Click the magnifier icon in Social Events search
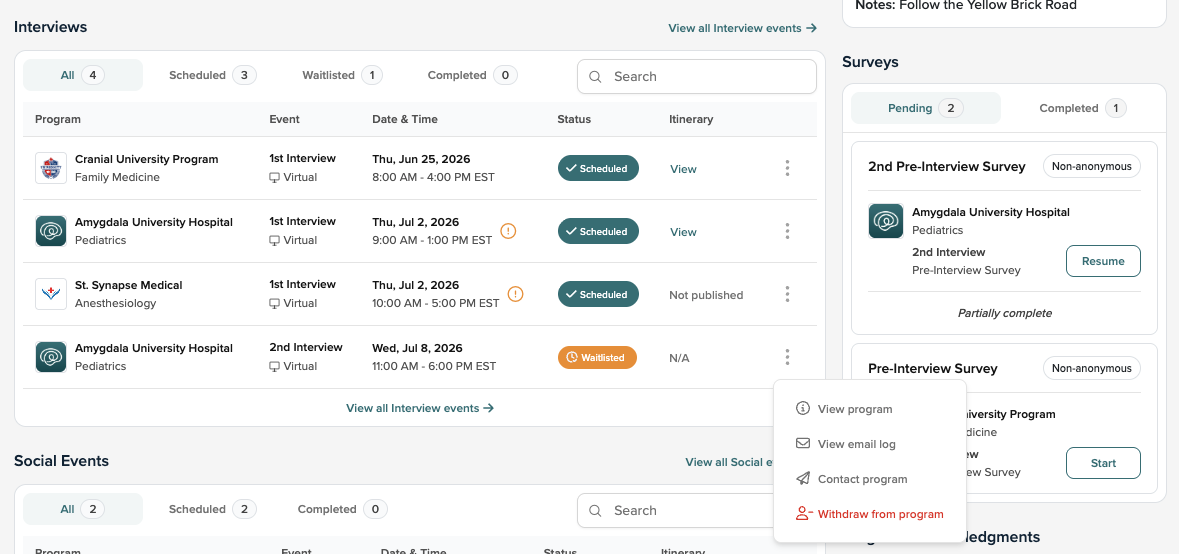1179x554 pixels. [x=596, y=511]
